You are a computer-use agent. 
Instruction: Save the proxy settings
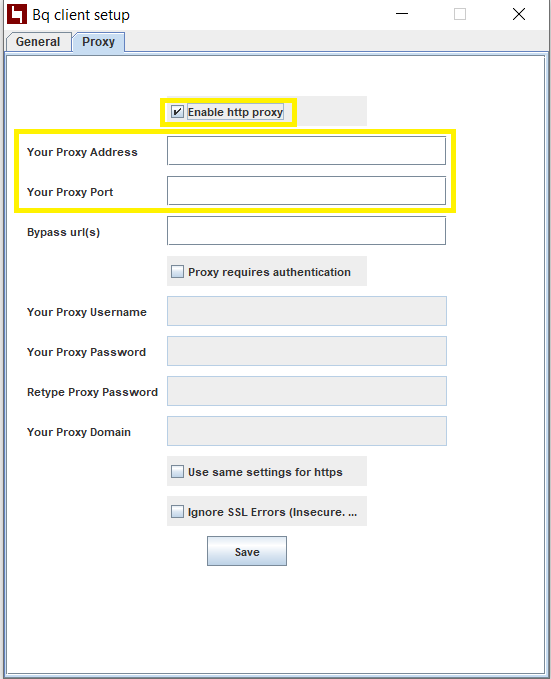(247, 551)
